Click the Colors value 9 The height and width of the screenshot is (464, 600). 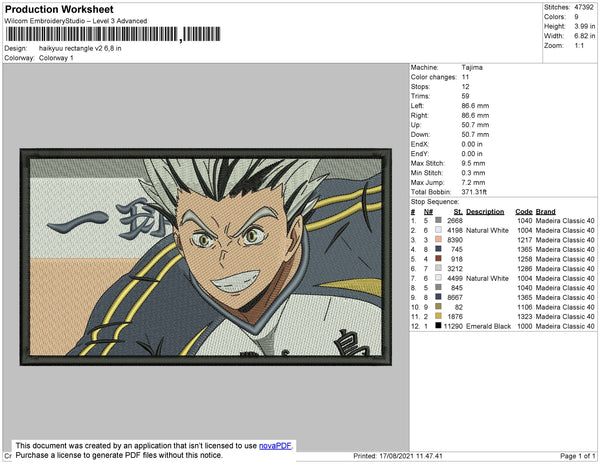[576, 17]
